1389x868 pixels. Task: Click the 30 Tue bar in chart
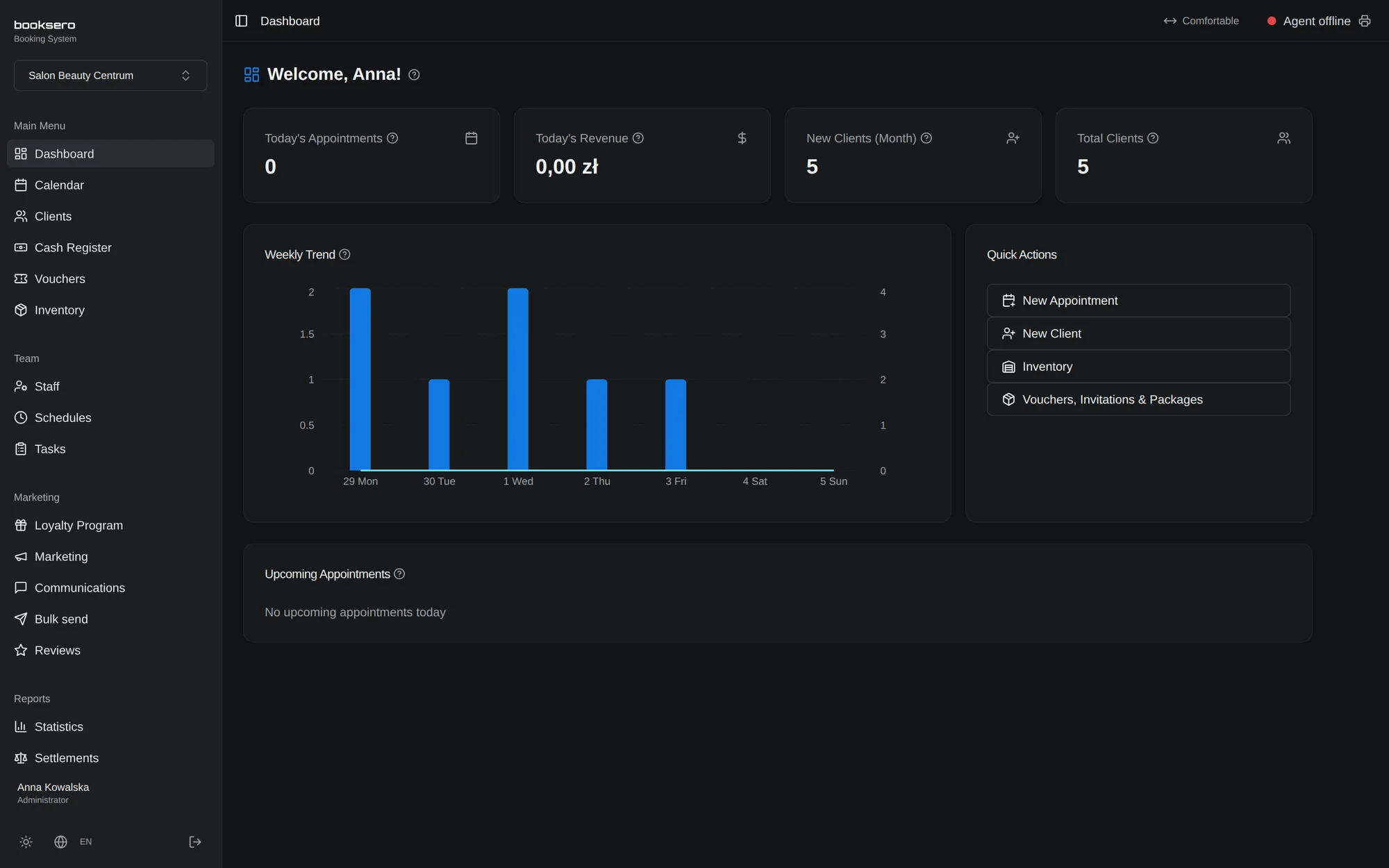(439, 425)
